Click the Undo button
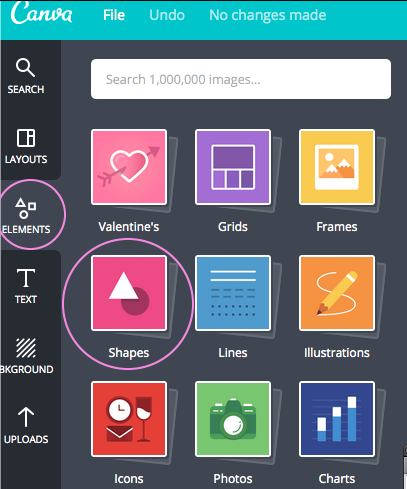The image size is (407, 489). [x=167, y=15]
